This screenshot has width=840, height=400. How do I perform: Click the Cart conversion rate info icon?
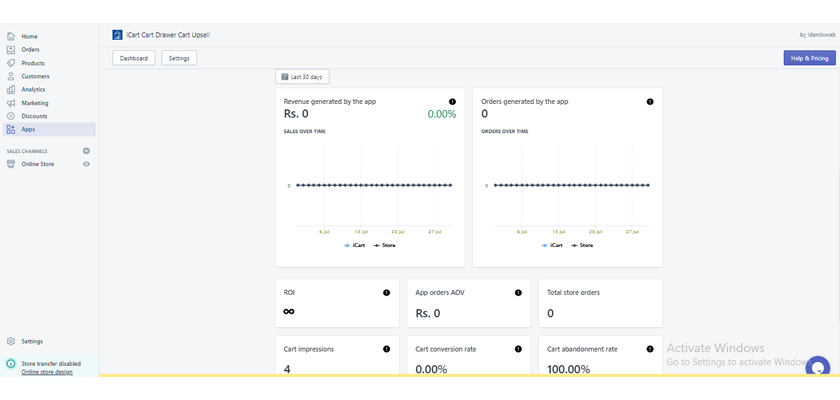[x=518, y=349]
